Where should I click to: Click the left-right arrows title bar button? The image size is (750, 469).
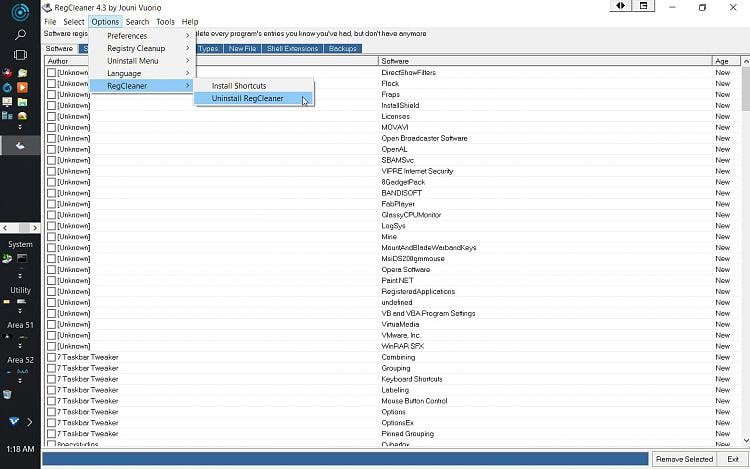(620, 6)
